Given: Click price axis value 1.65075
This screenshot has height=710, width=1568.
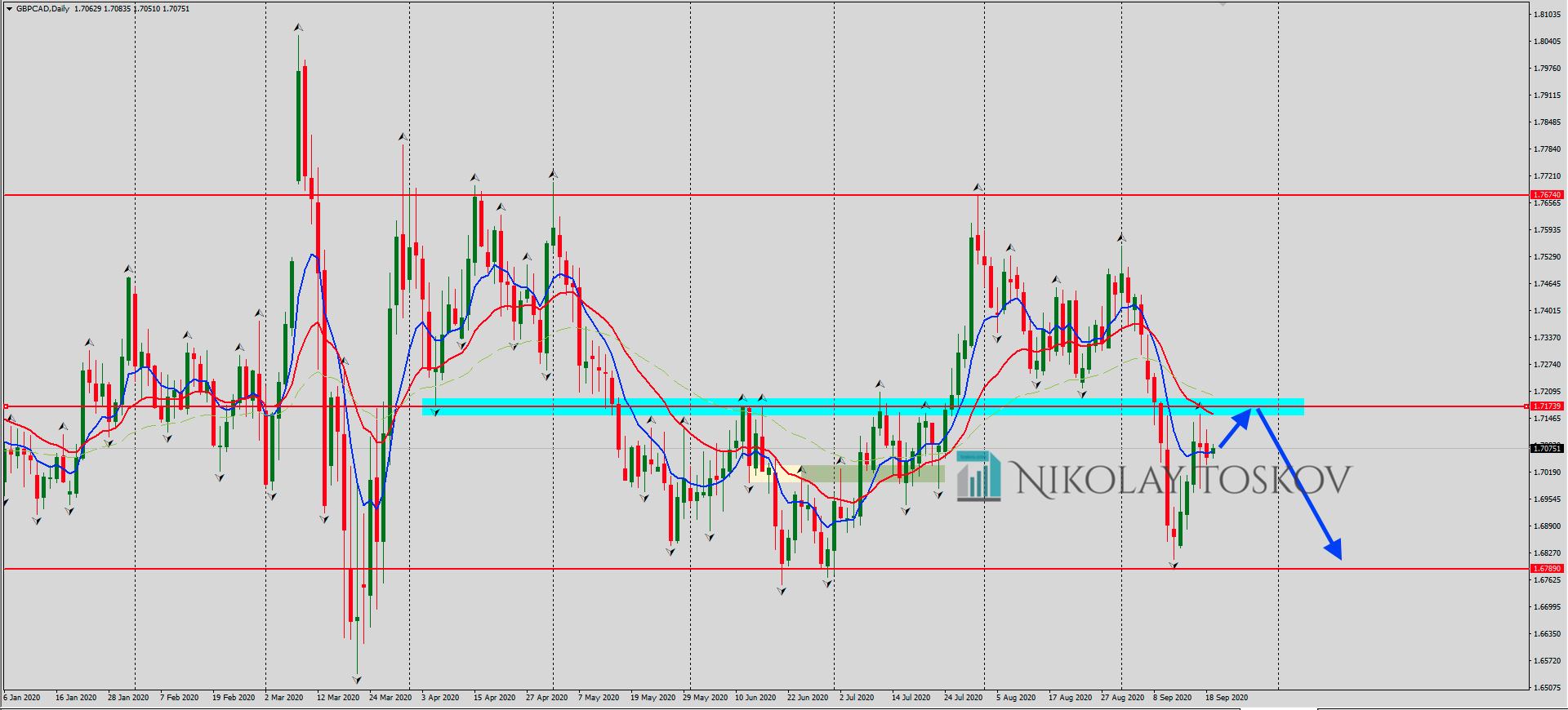Looking at the screenshot, I should tap(1547, 688).
